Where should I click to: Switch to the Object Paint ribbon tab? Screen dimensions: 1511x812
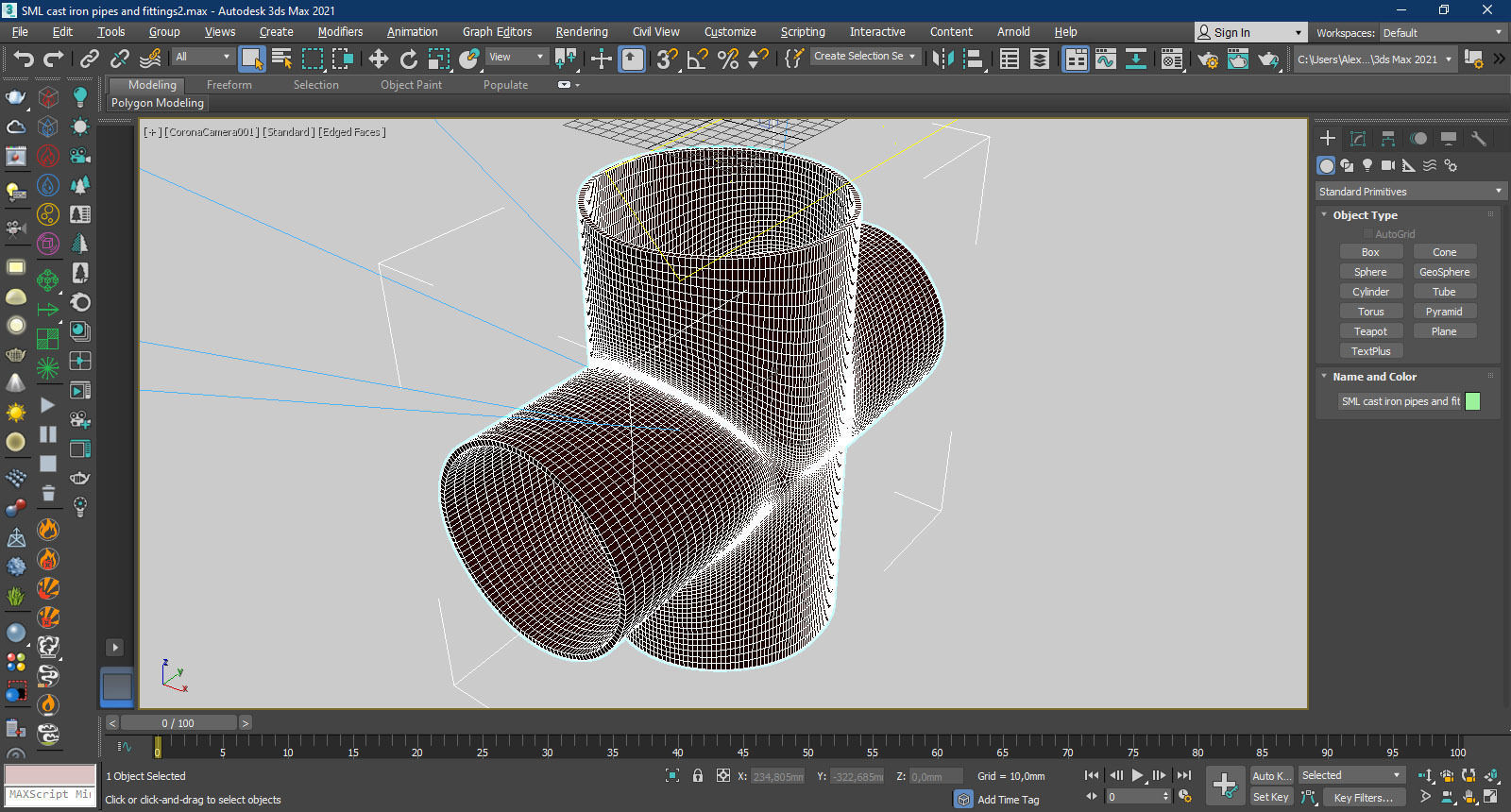pyautogui.click(x=411, y=85)
